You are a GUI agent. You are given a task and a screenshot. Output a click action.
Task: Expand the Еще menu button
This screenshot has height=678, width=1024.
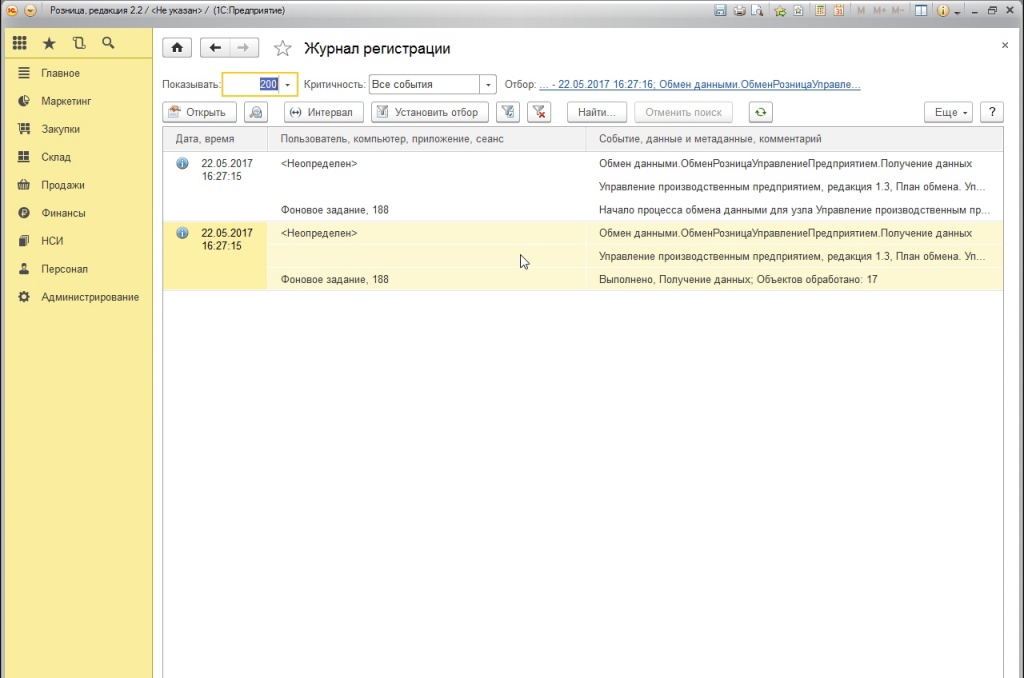pos(949,113)
